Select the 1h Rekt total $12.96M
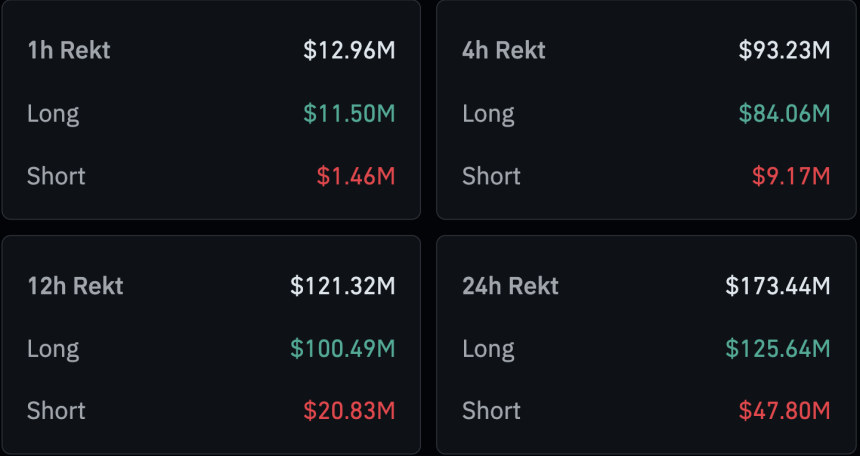Screen dimensions: 860x456 pos(349,51)
